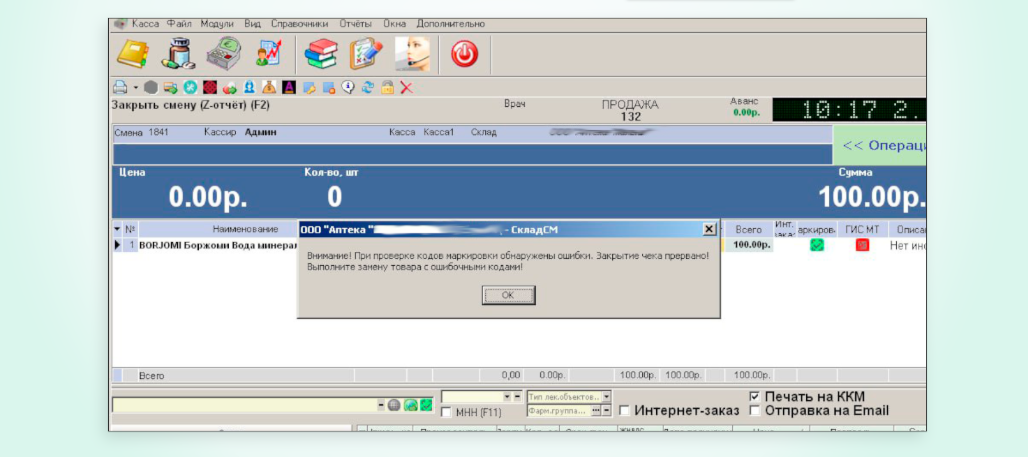Open the Тип лек.объектов dropdown
The height and width of the screenshot is (457, 1028).
tap(606, 397)
